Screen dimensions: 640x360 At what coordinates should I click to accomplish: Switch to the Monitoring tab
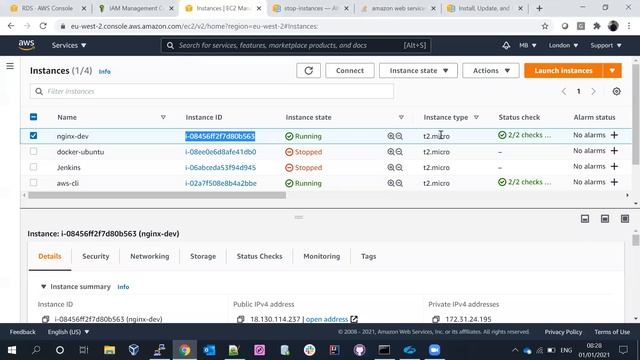[x=322, y=256]
